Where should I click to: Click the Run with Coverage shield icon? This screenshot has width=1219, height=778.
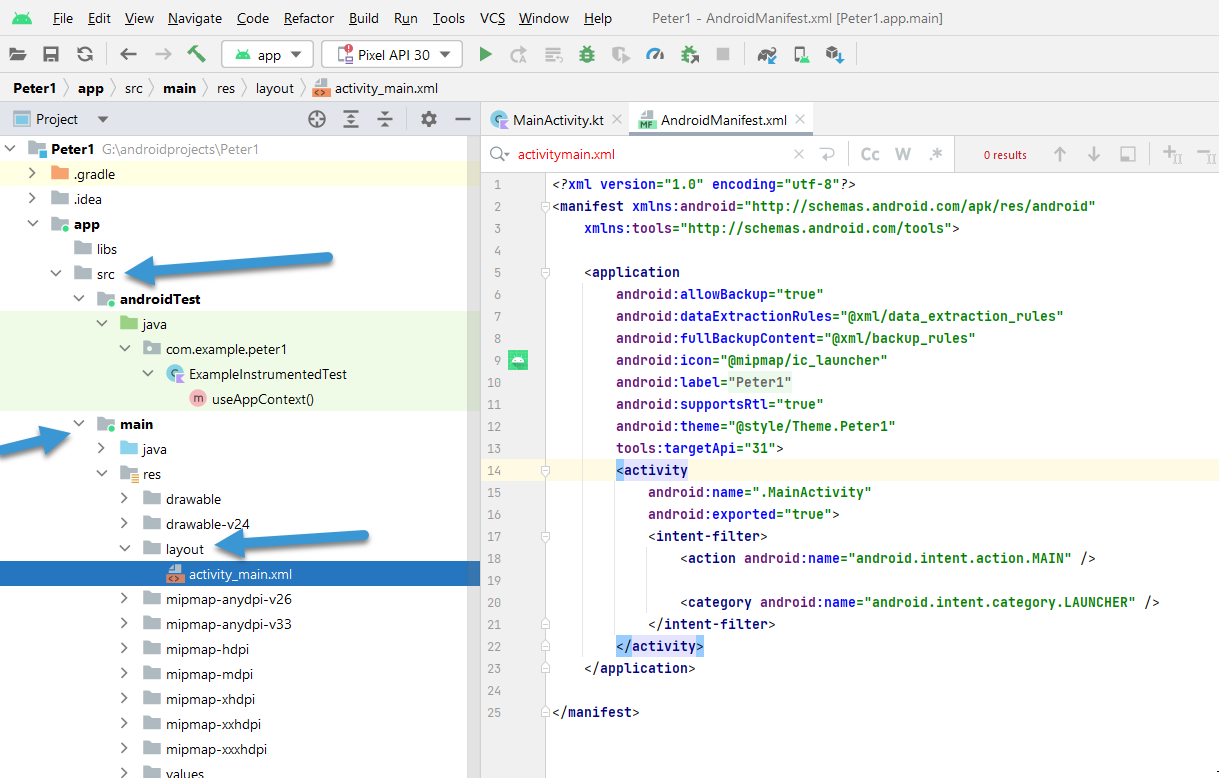click(x=621, y=55)
